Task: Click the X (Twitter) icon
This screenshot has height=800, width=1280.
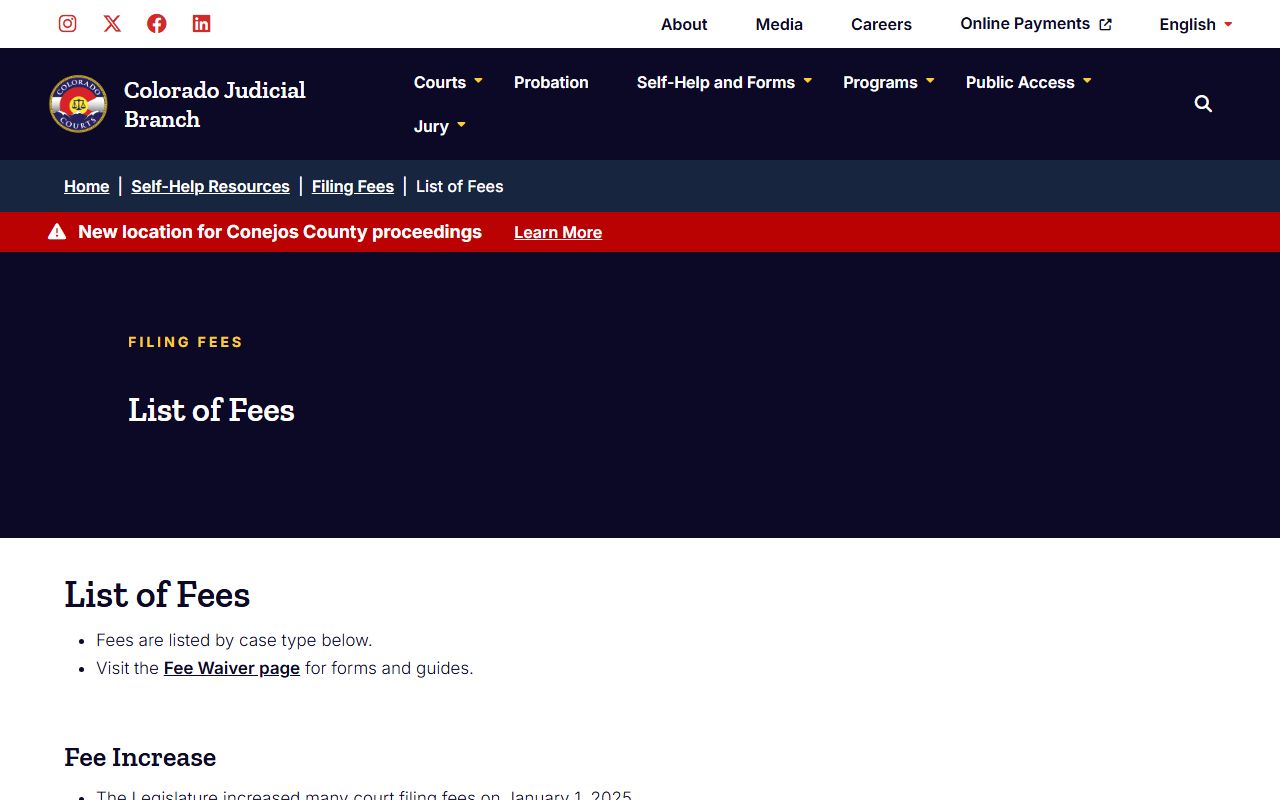Action: (112, 24)
